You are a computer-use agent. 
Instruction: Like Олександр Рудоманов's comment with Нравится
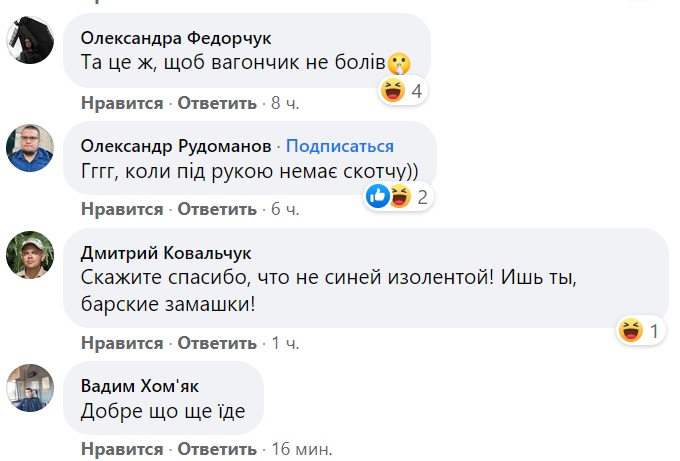[122, 209]
